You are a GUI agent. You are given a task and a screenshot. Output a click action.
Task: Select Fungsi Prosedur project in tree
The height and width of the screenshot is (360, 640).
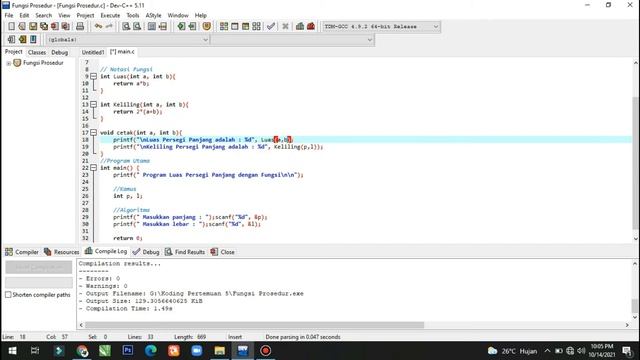[43, 63]
